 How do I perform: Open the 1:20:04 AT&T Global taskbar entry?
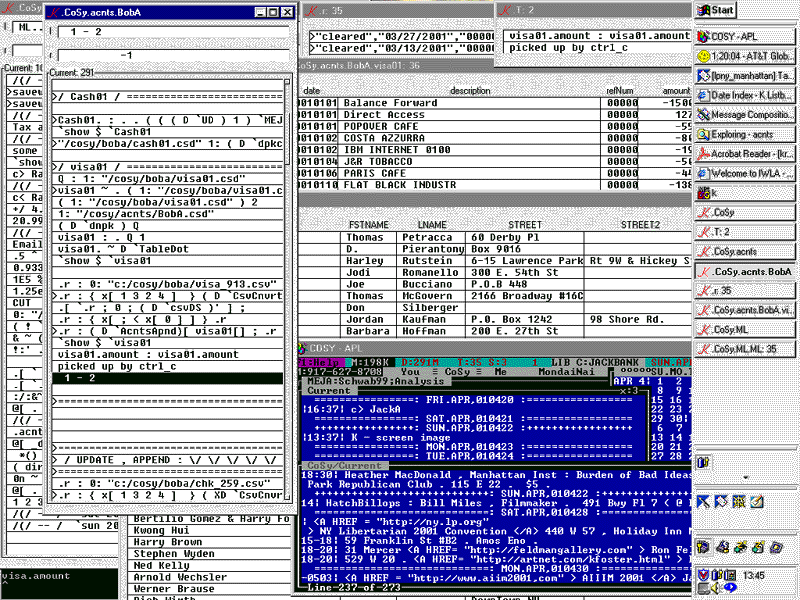744,56
